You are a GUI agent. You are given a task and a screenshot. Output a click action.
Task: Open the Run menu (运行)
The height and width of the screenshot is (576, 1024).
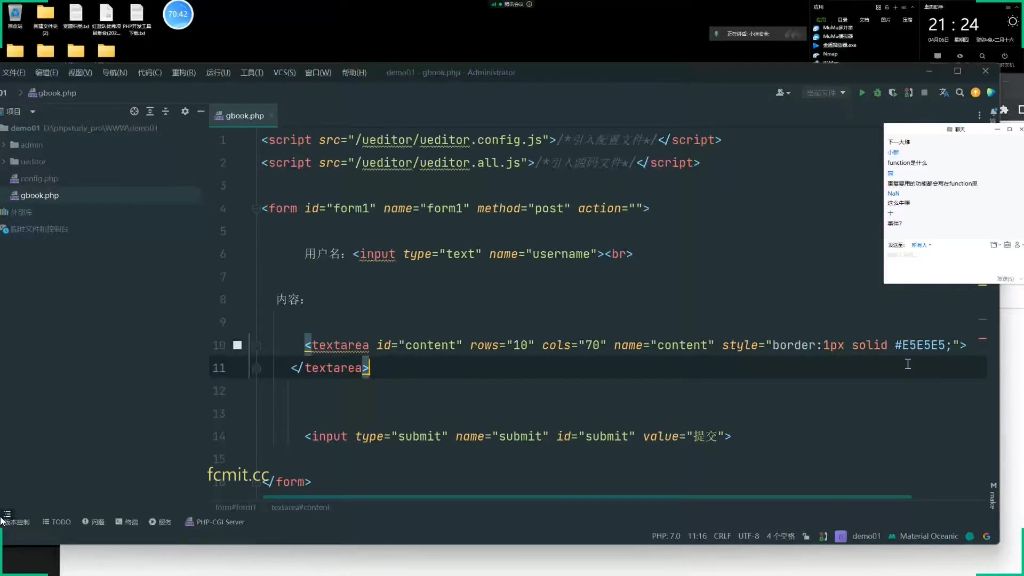pyautogui.click(x=218, y=72)
